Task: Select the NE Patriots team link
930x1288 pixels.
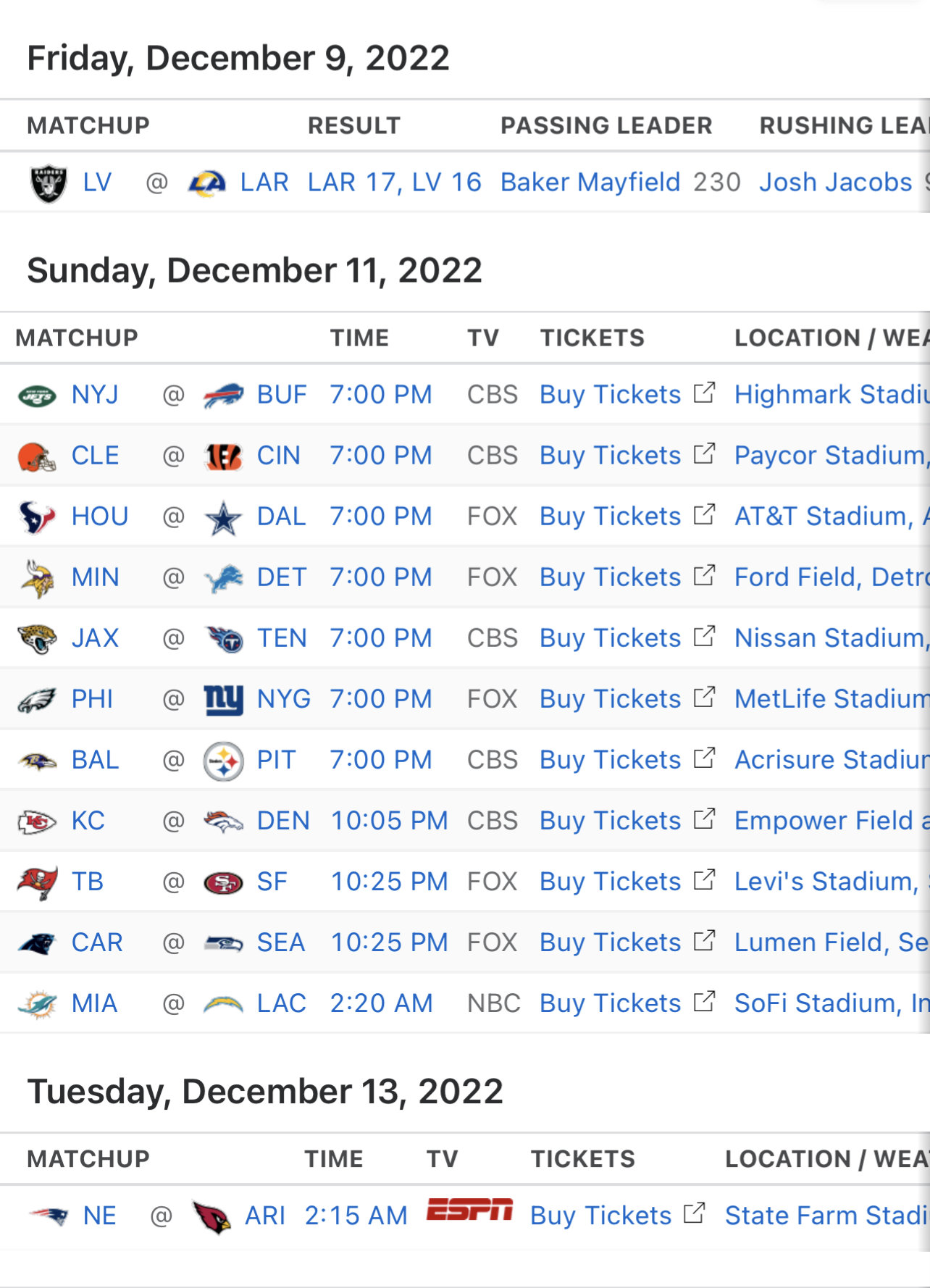Action: coord(99,1216)
